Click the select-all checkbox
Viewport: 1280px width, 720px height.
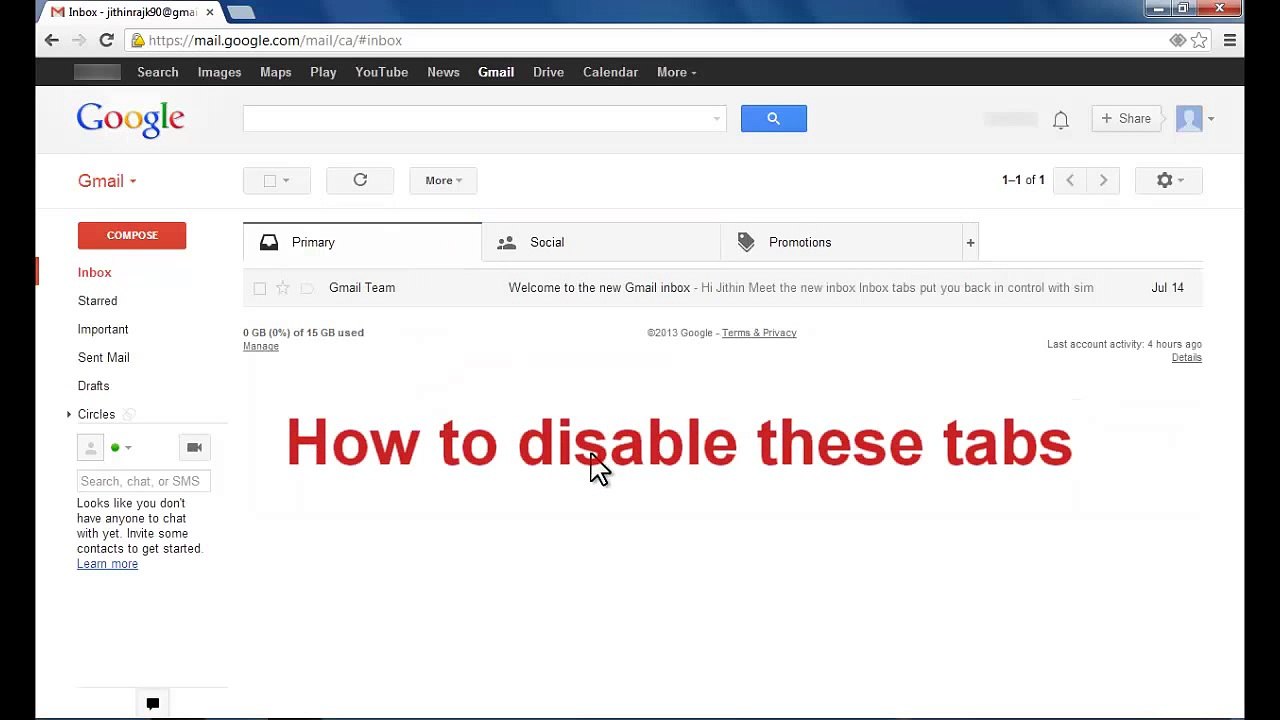(269, 180)
